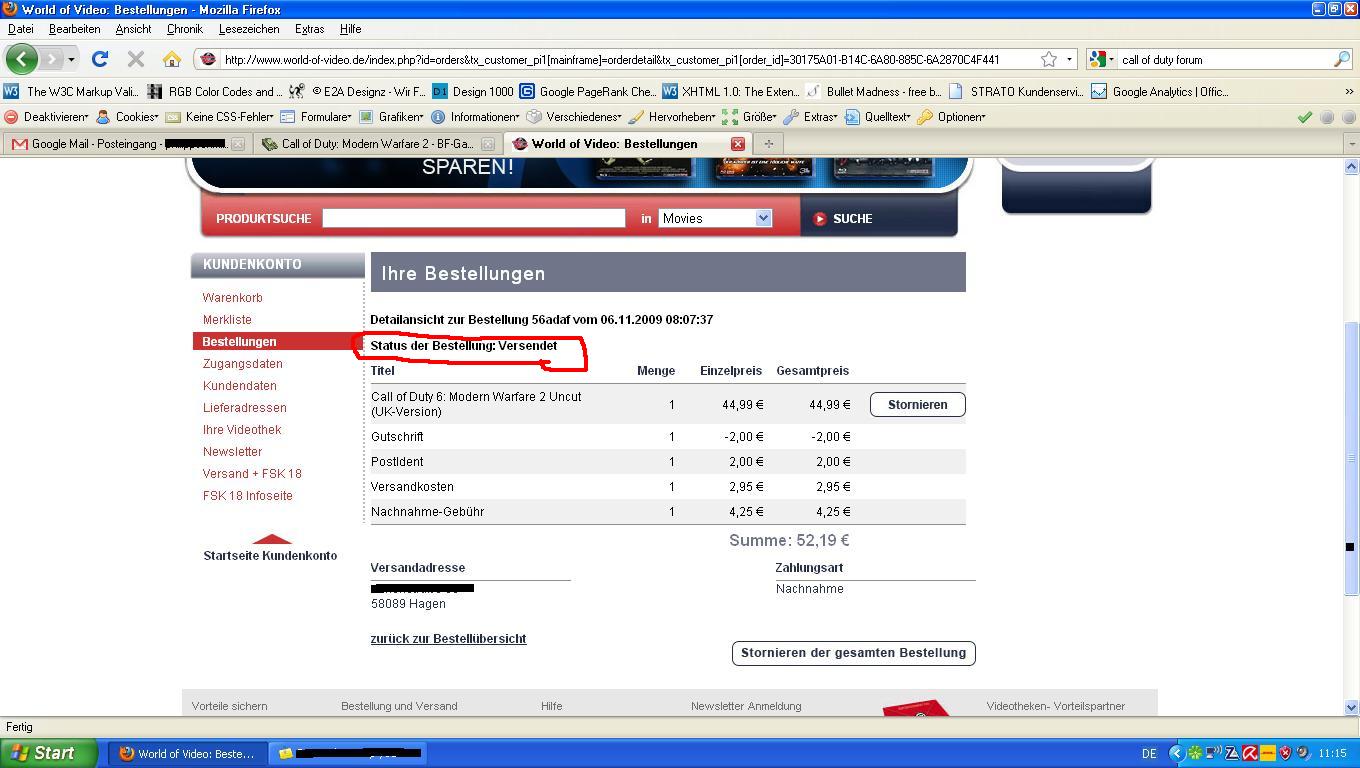Click the SUCHE search button
1360x768 pixels.
pyautogui.click(x=843, y=218)
